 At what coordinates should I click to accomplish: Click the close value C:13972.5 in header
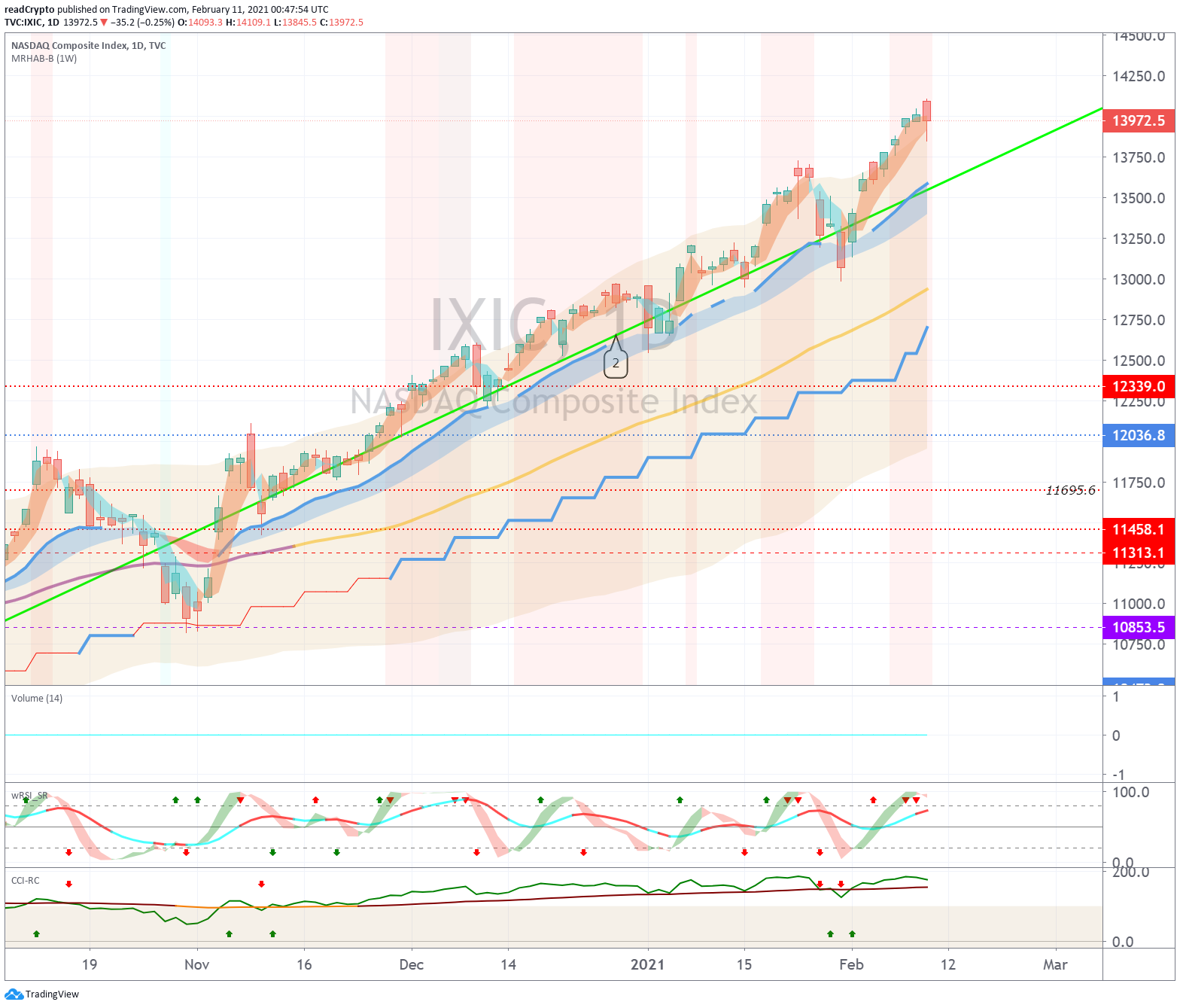[x=342, y=23]
